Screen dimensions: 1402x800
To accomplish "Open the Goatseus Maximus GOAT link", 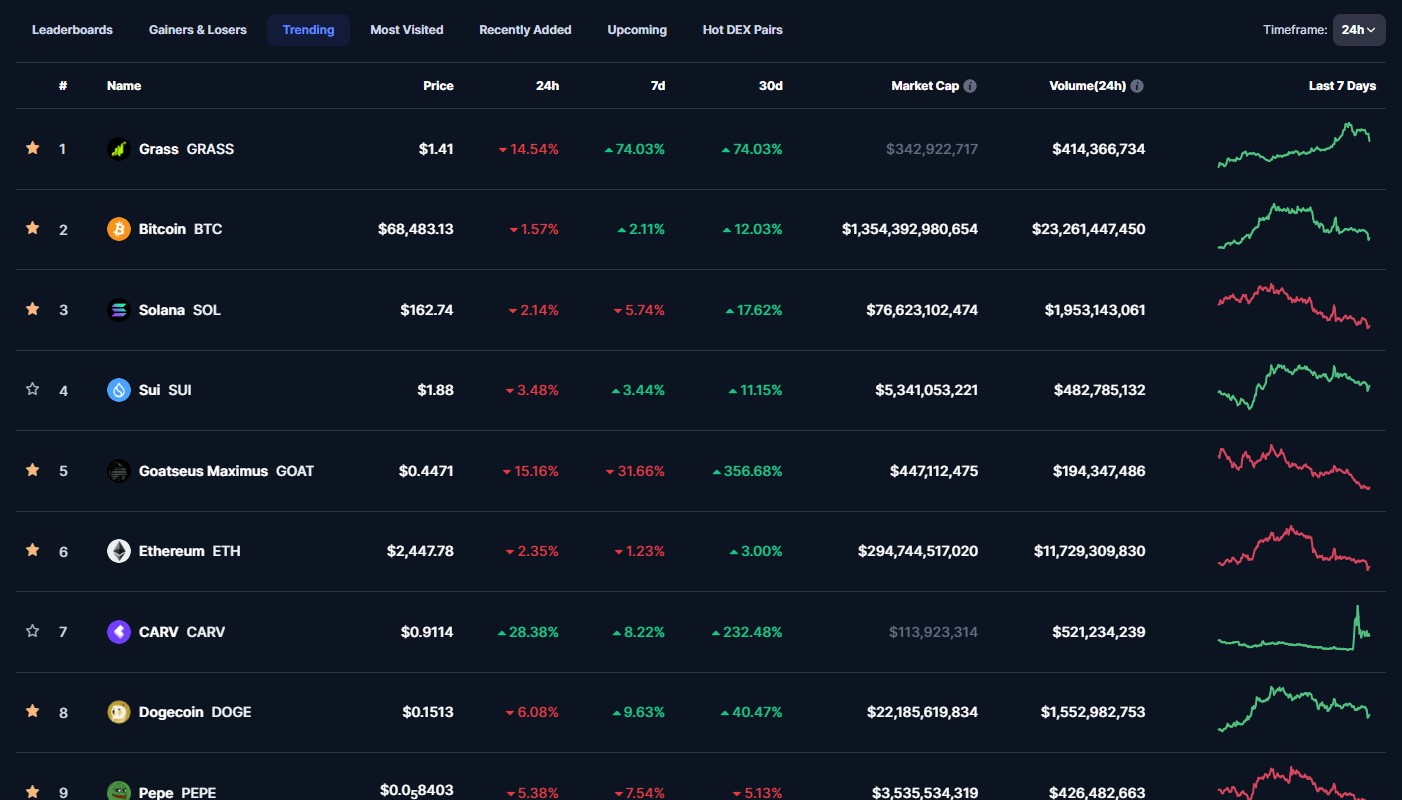I will click(210, 471).
